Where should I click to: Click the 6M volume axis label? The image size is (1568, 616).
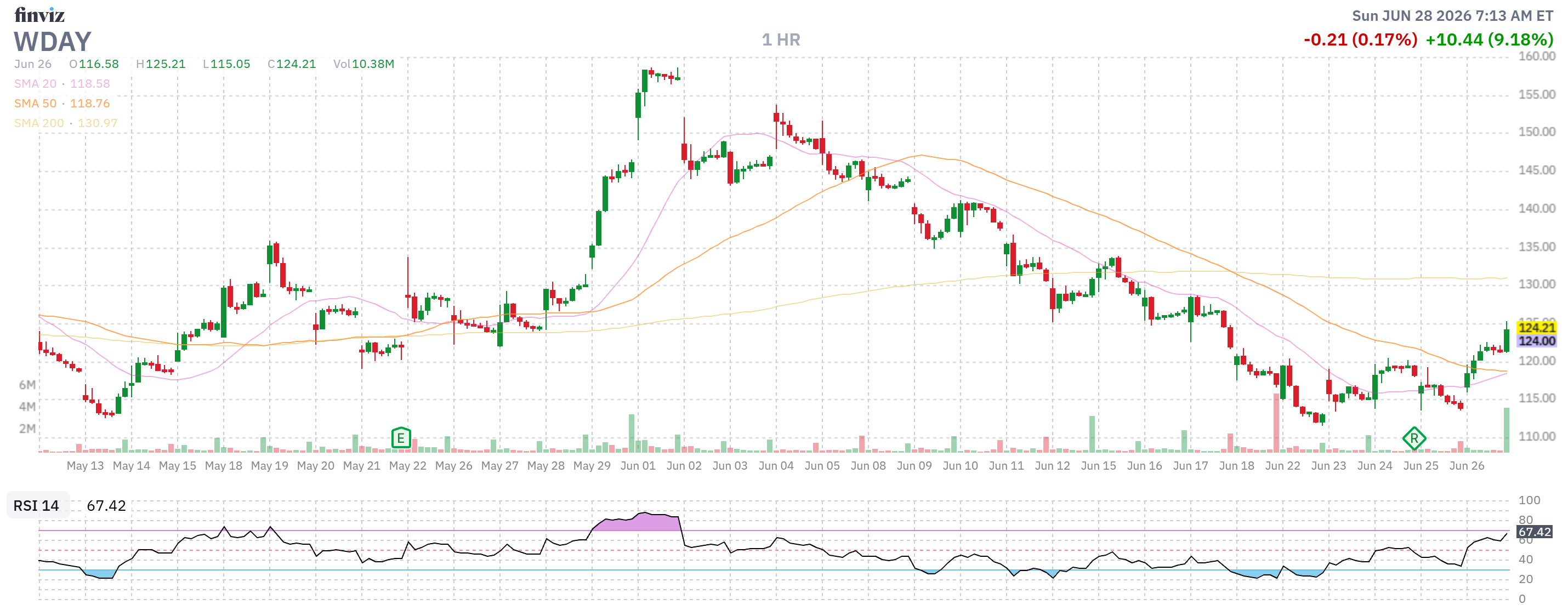27,385
